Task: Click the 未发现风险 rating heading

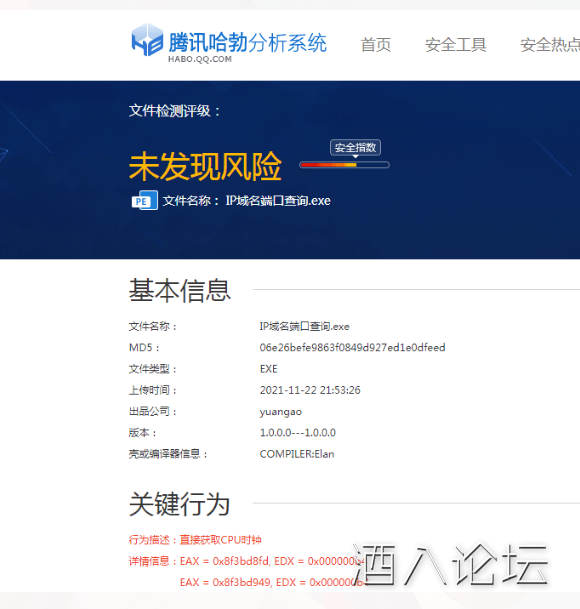Action: tap(205, 166)
